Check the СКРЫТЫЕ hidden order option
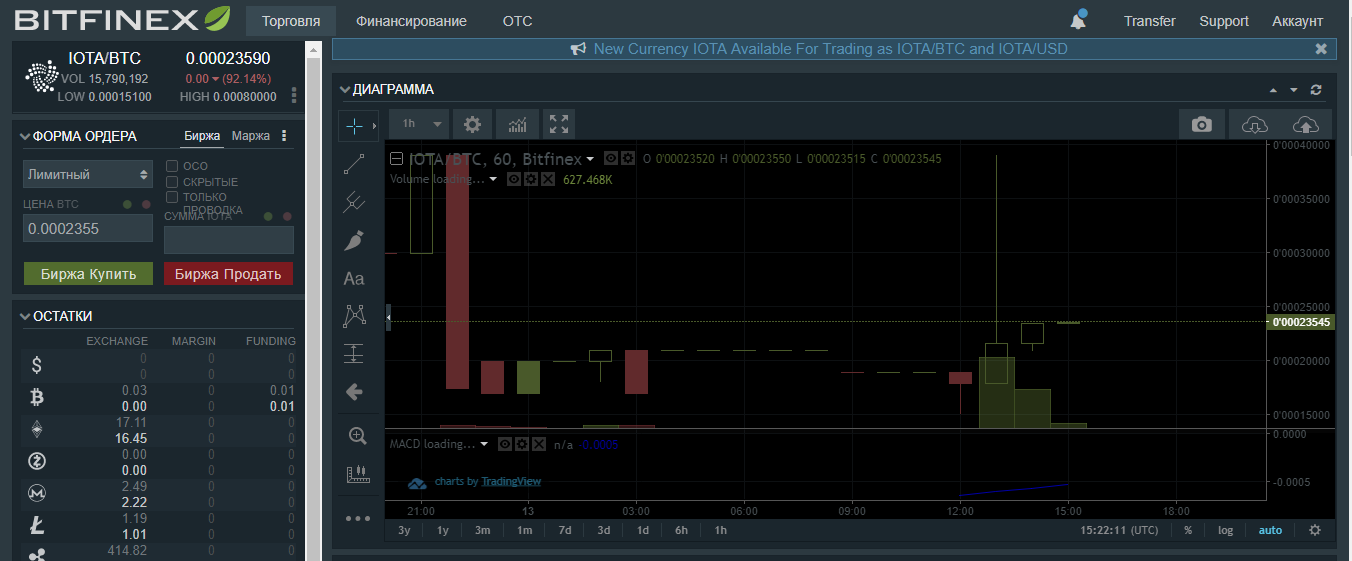The width and height of the screenshot is (1352, 561). tap(172, 182)
